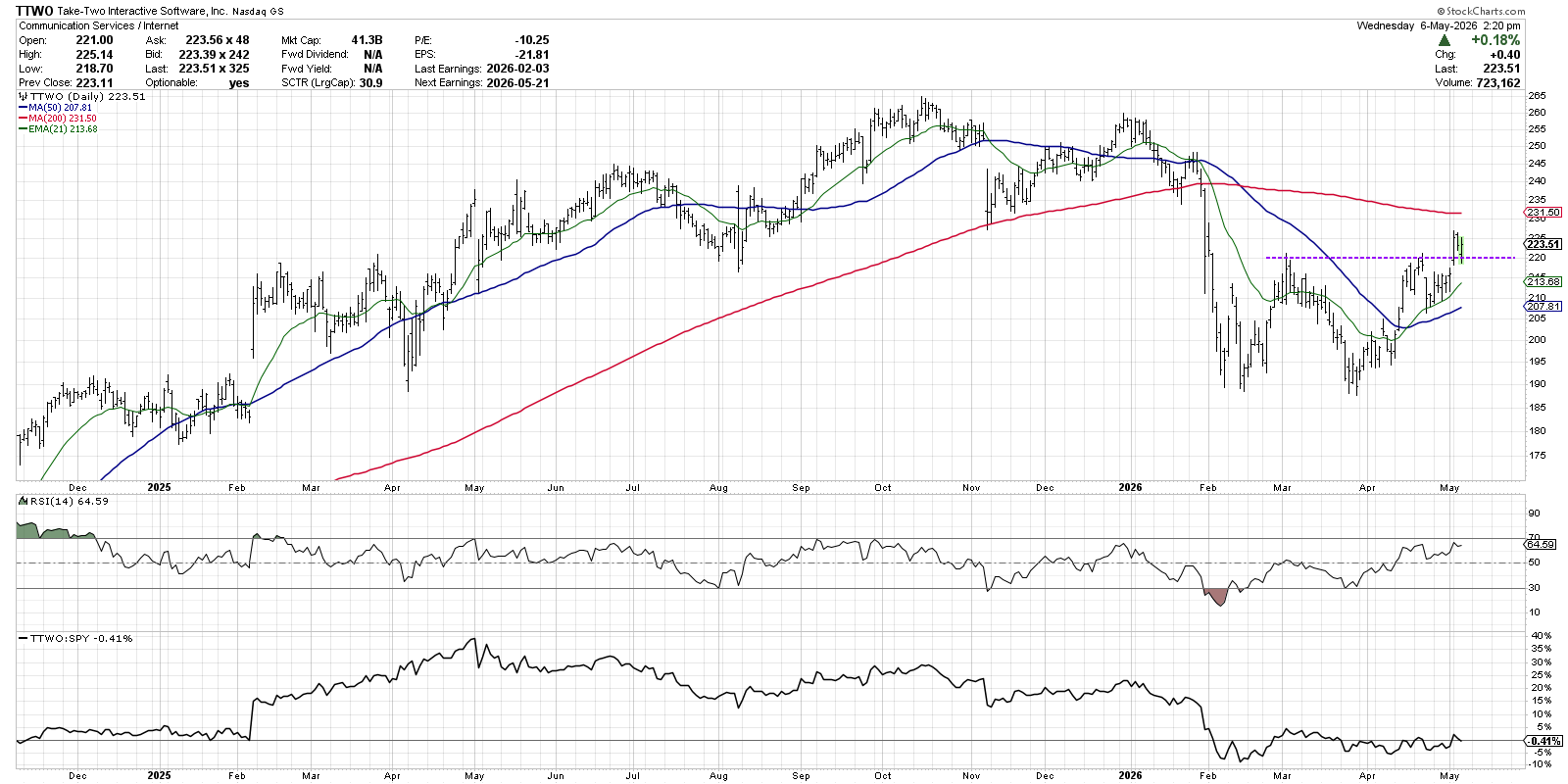Click the EMA(21) 213.68 legend entry
1568x784 pixels.
pos(63,129)
